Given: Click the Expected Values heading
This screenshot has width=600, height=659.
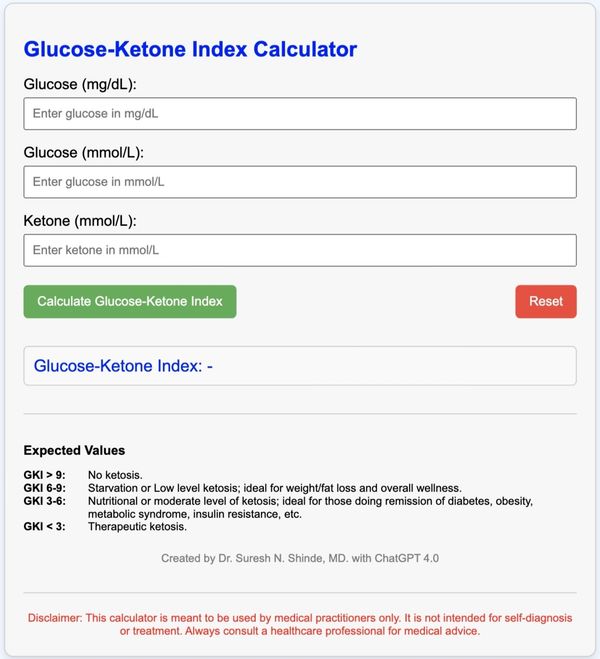Looking at the screenshot, I should 74,450.
